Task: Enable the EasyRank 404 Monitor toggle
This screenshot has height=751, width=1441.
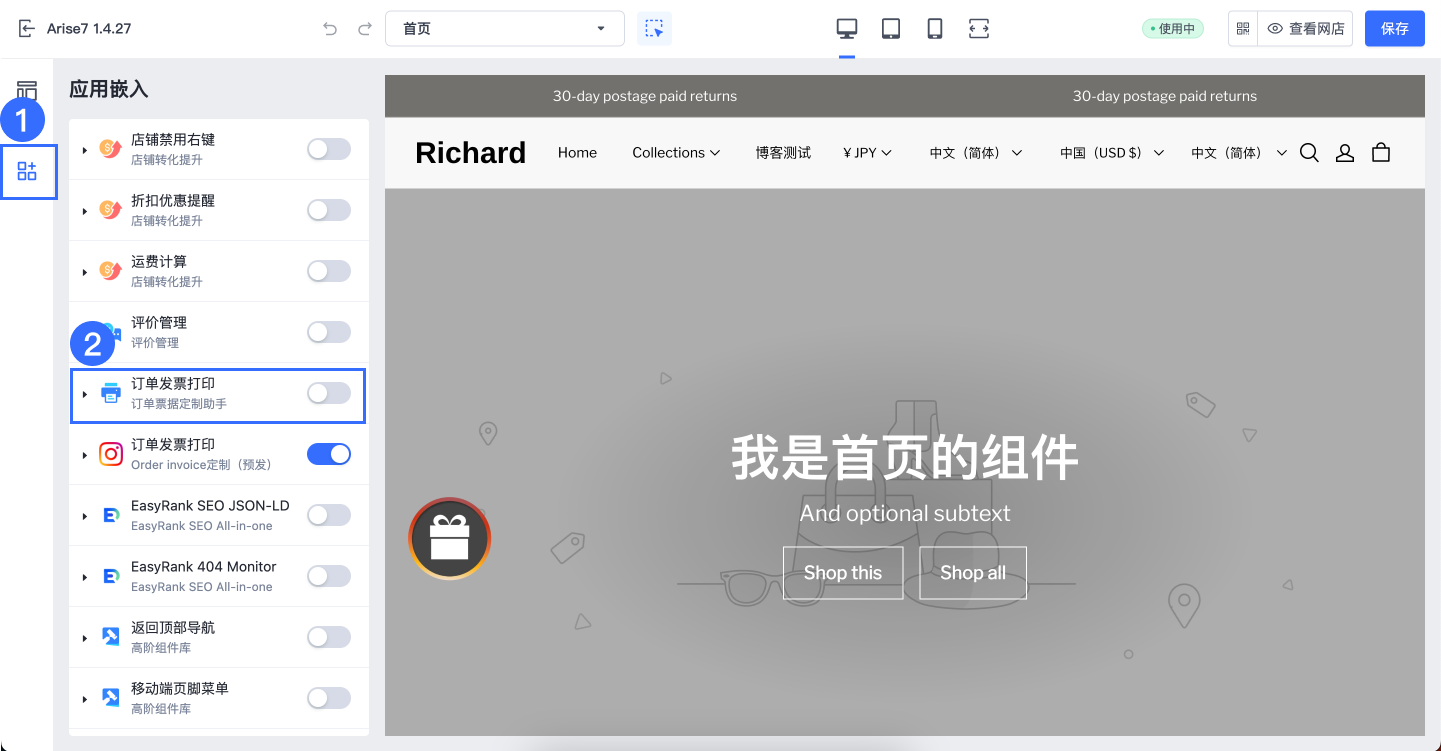Action: tap(329, 576)
